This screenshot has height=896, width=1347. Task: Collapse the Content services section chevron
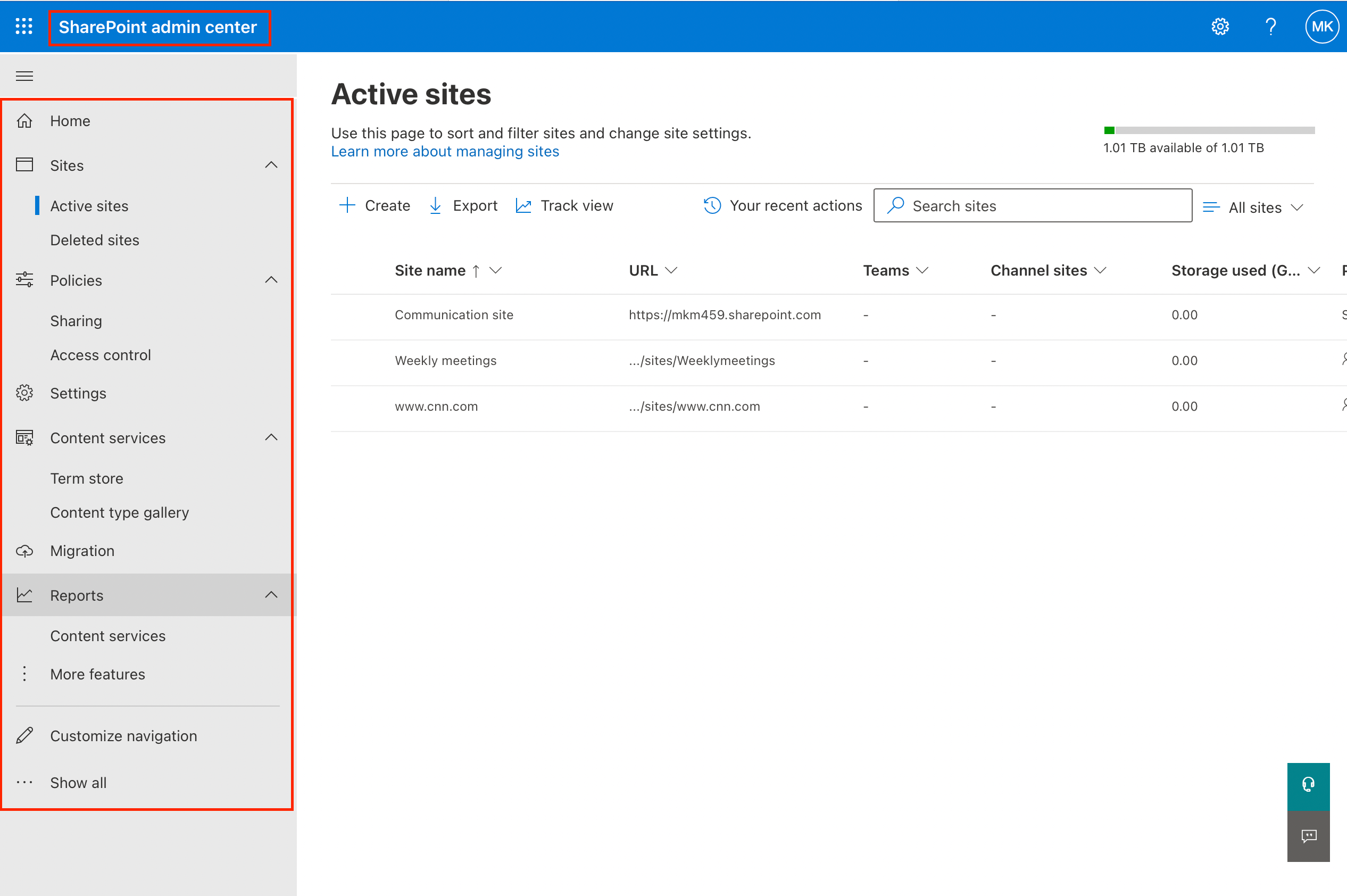coord(271,437)
